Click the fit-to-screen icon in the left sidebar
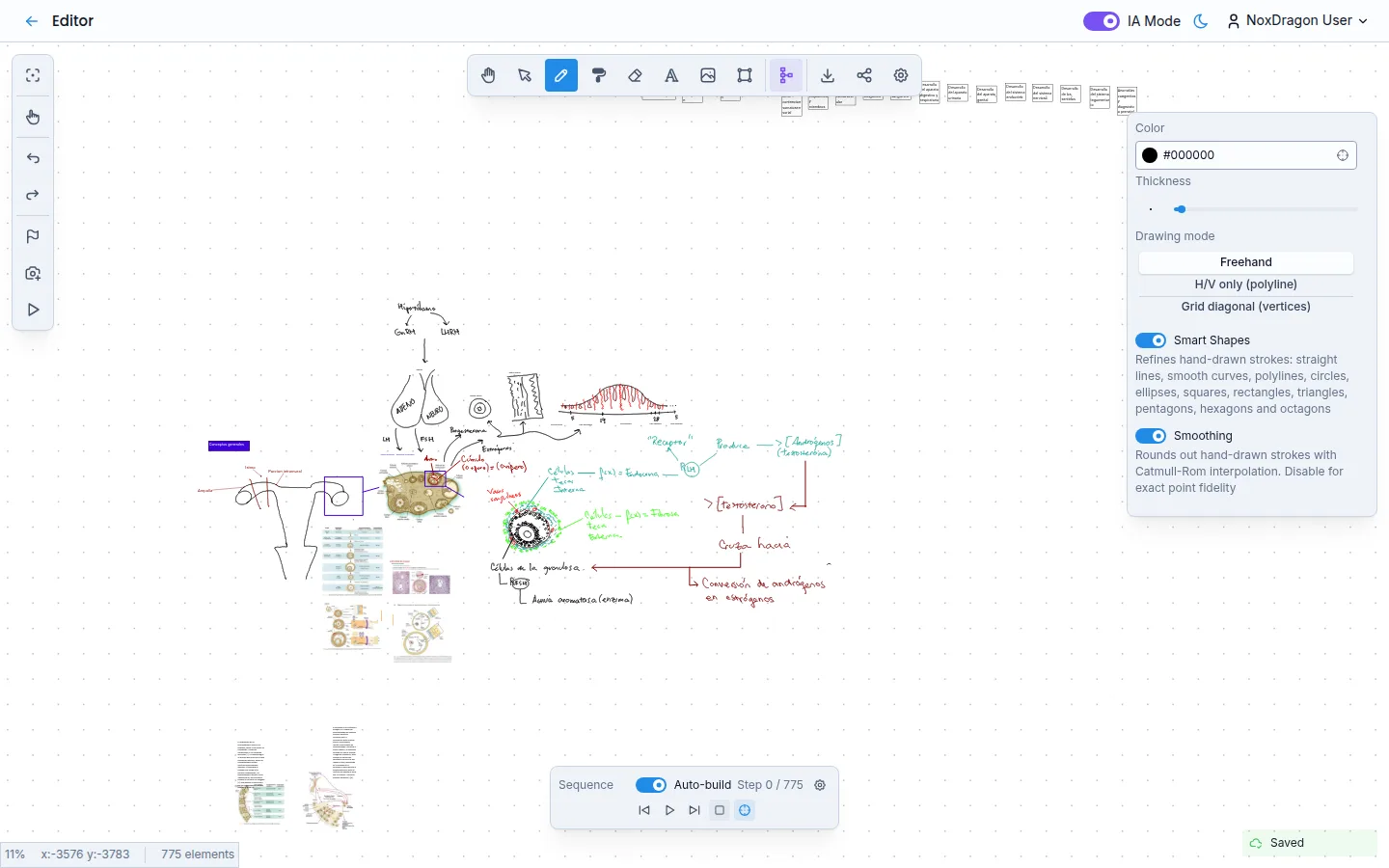 pyautogui.click(x=33, y=76)
